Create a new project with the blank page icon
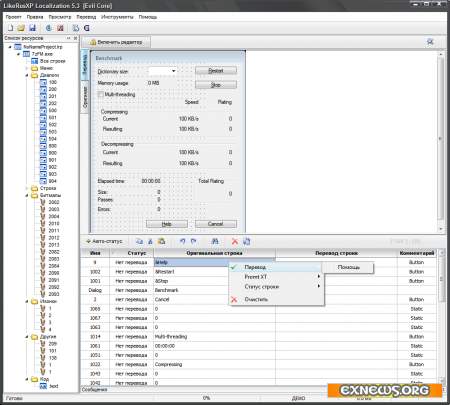Image resolution: width=450 pixels, height=405 pixels. pos(10,28)
